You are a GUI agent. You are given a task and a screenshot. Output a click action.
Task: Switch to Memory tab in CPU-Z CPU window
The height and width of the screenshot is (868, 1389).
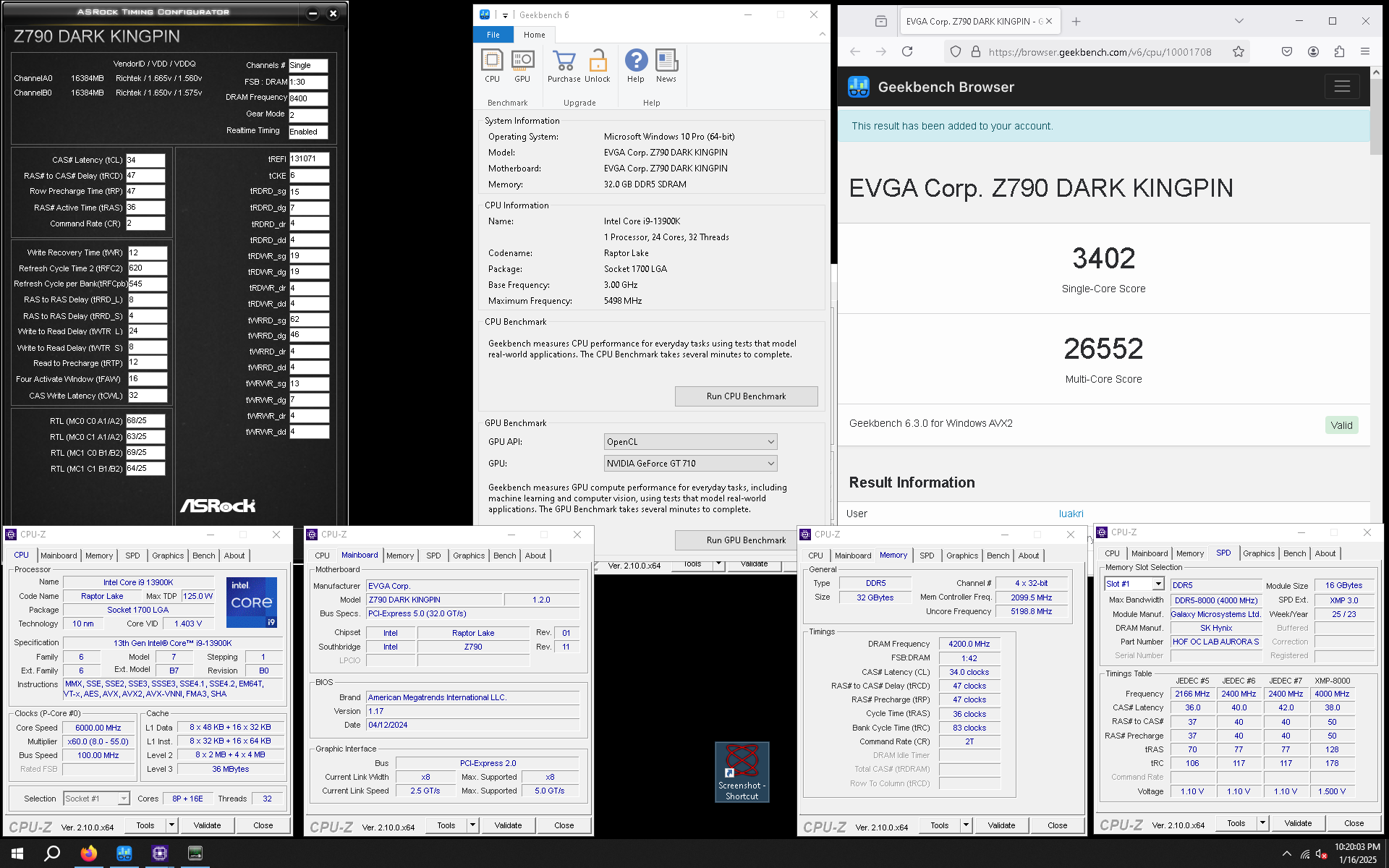pos(99,556)
